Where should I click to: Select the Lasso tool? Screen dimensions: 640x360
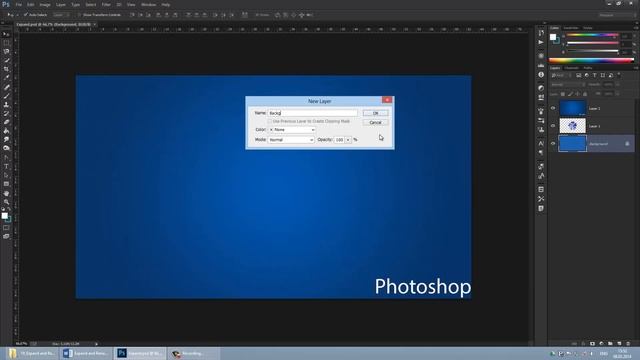[x=6, y=51]
